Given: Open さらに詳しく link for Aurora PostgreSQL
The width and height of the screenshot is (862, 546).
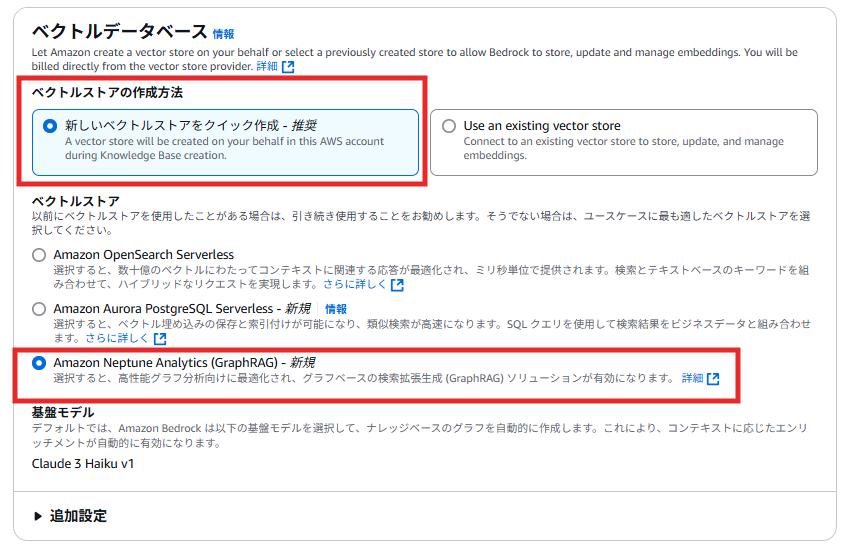Looking at the screenshot, I should click(117, 338).
